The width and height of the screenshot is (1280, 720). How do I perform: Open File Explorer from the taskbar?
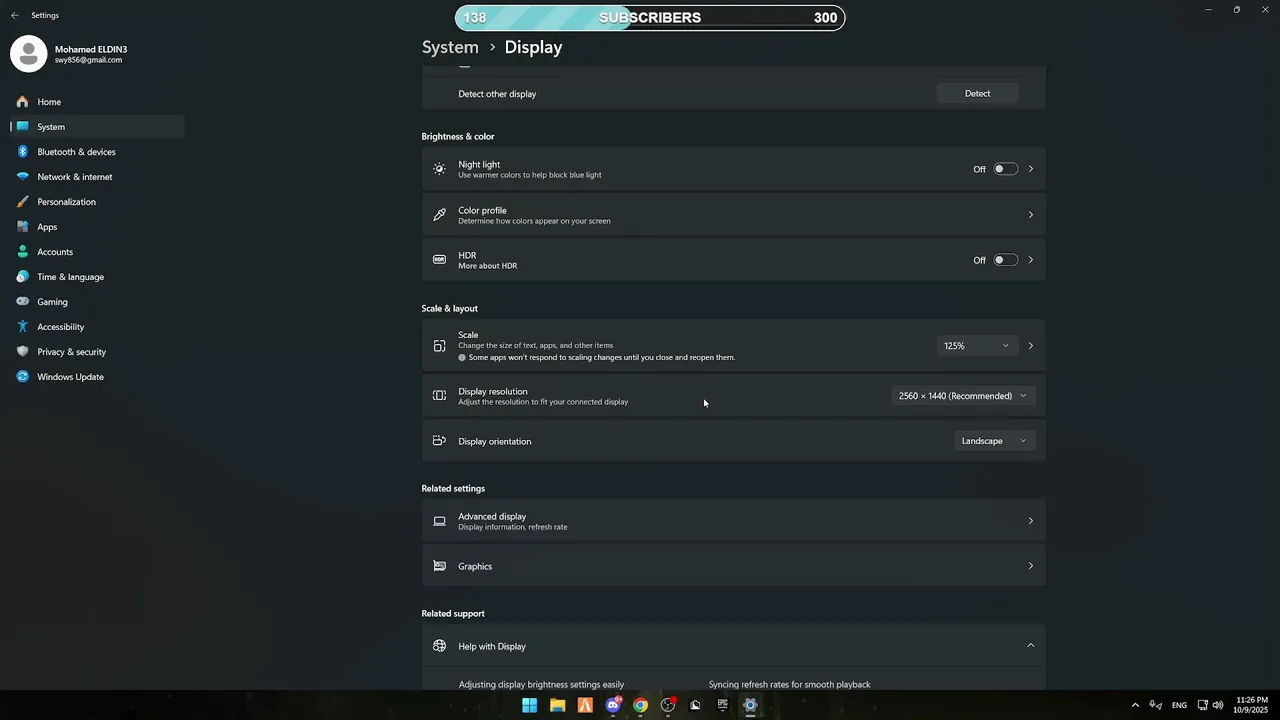click(x=558, y=705)
